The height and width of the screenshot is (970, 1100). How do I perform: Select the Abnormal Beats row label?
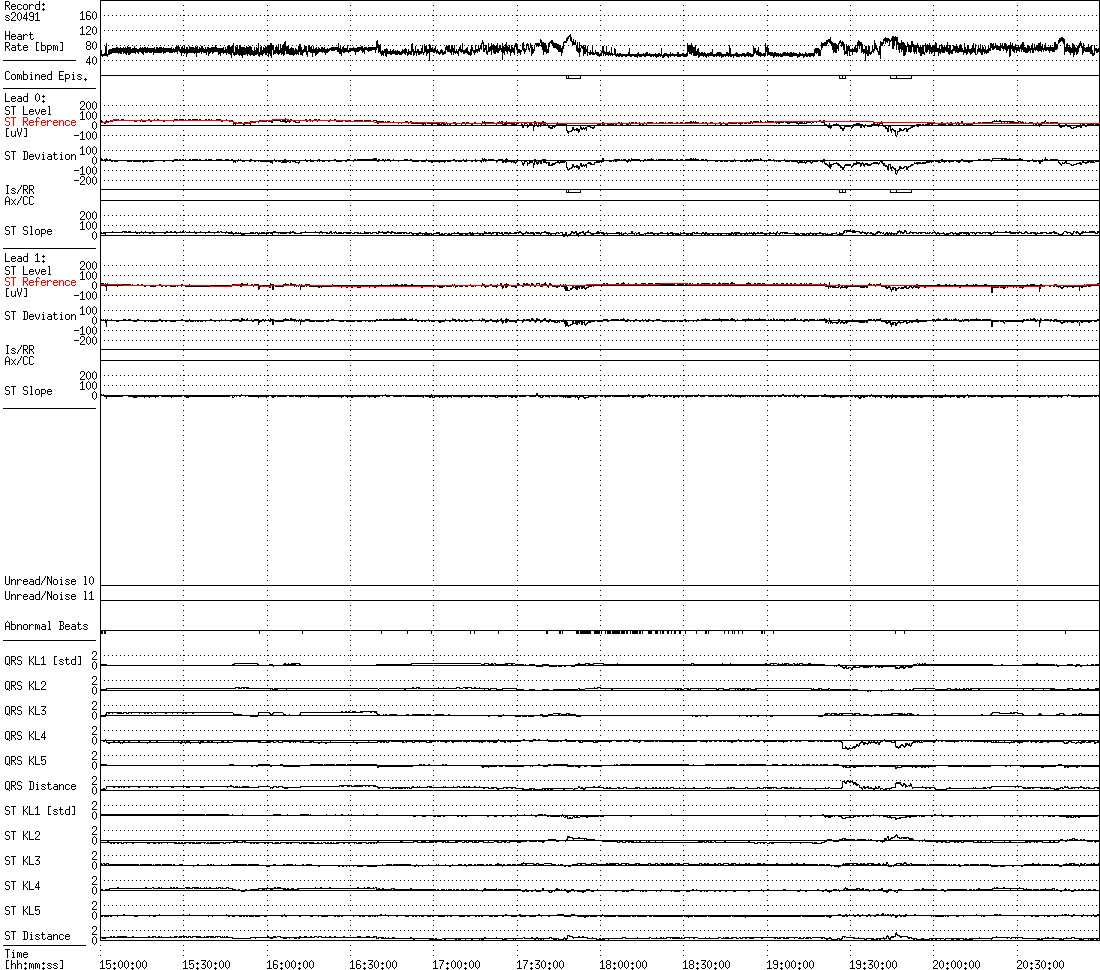coord(46,626)
